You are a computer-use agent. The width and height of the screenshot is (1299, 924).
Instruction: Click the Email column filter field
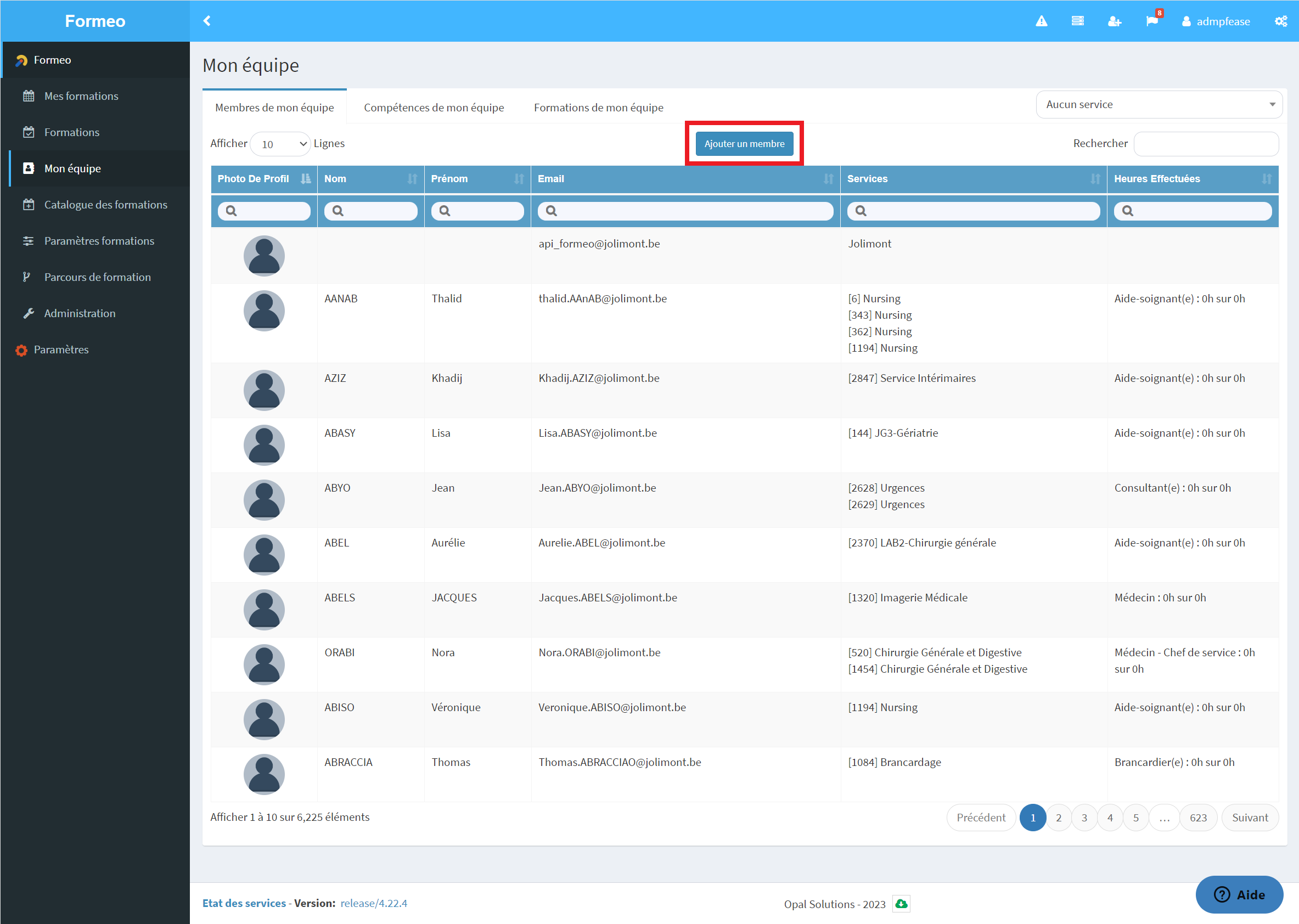tap(685, 211)
